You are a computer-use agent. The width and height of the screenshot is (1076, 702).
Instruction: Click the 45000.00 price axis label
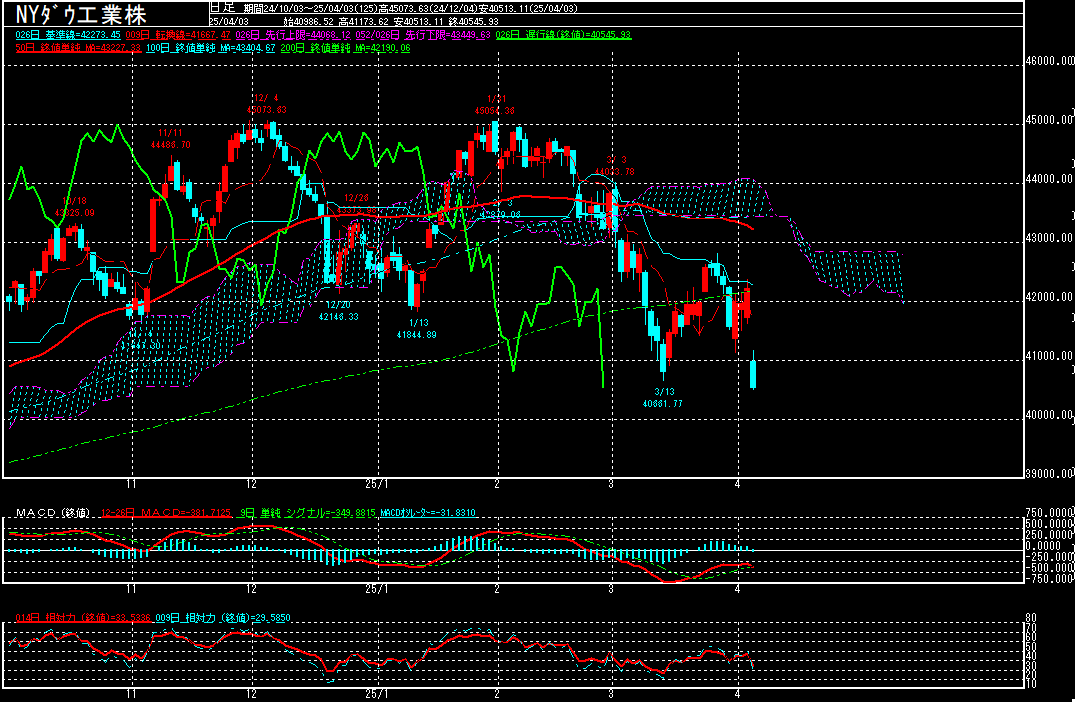1049,119
